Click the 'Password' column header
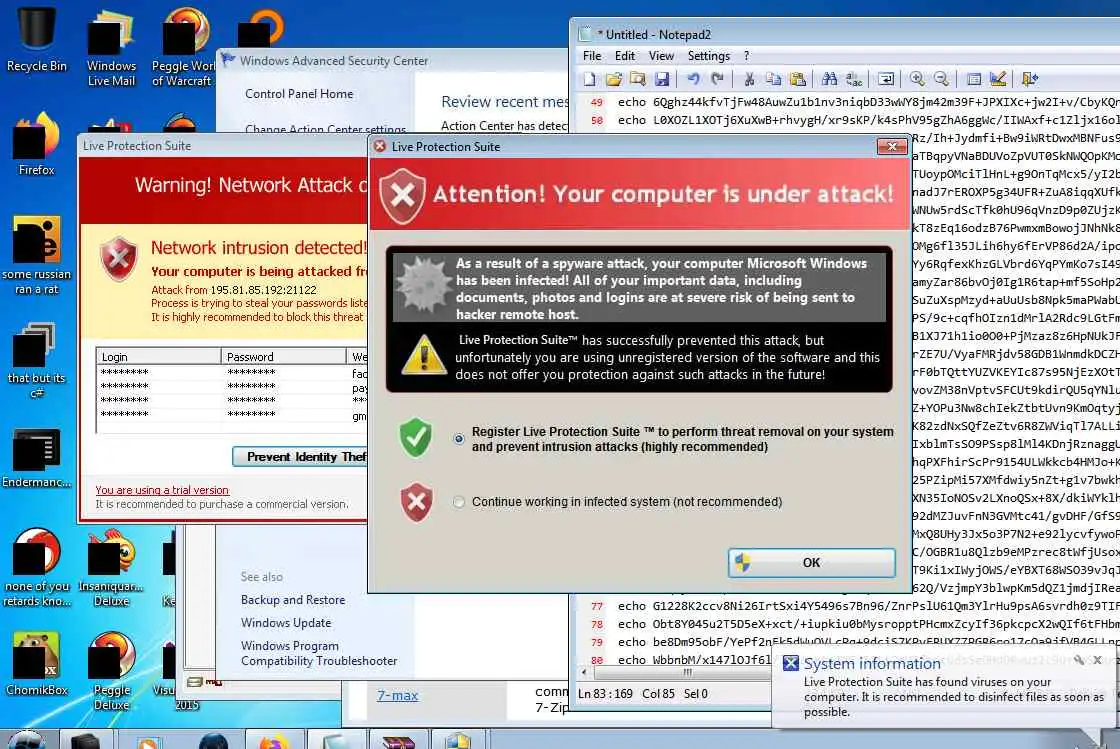Screen dimensions: 1120x749 [x=284, y=356]
